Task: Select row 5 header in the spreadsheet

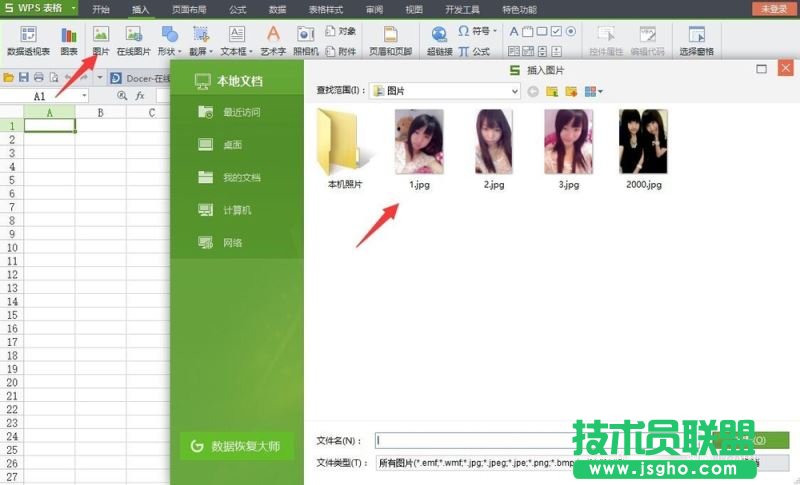Action: tap(12, 180)
